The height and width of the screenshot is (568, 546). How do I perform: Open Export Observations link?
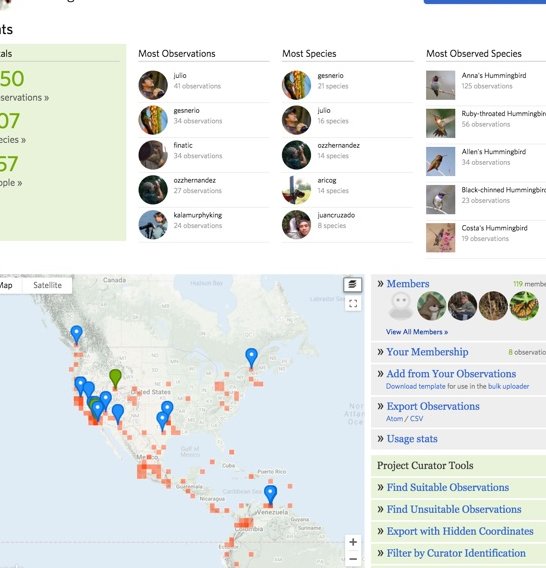pyautogui.click(x=433, y=406)
